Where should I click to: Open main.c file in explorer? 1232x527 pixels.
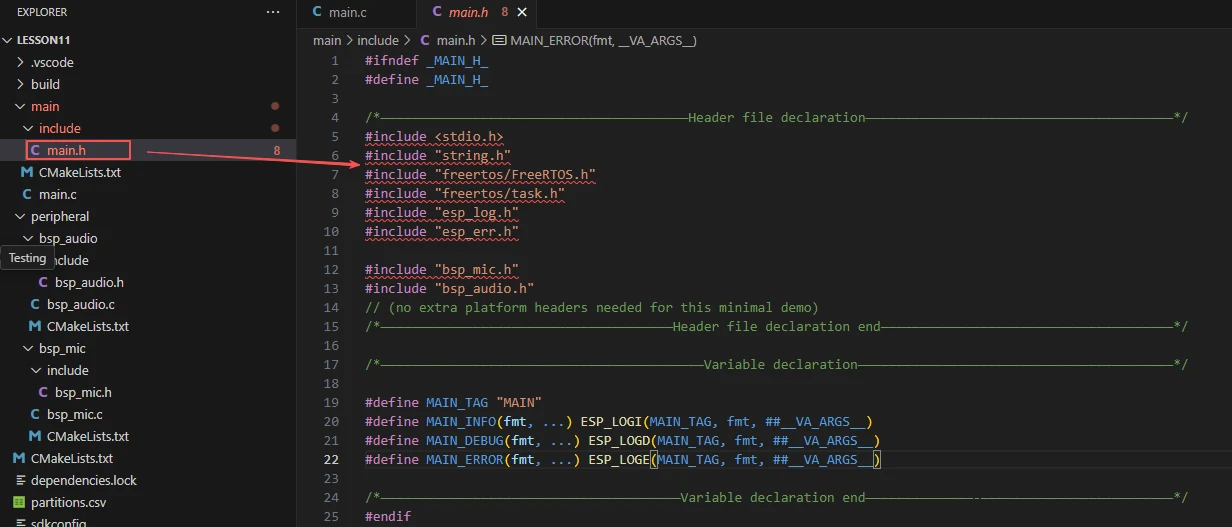click(57, 194)
